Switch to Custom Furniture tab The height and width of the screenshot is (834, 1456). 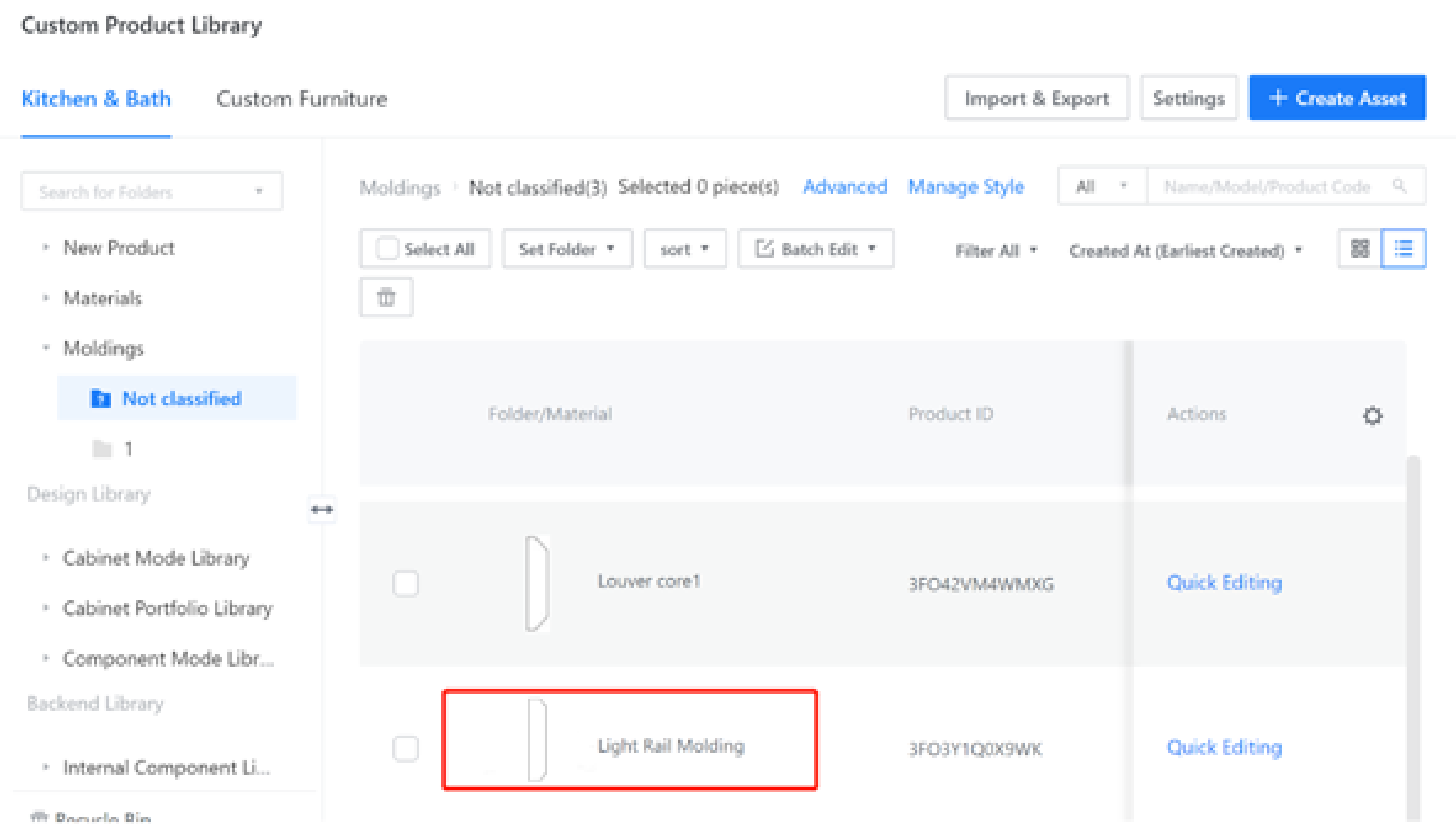click(x=301, y=99)
